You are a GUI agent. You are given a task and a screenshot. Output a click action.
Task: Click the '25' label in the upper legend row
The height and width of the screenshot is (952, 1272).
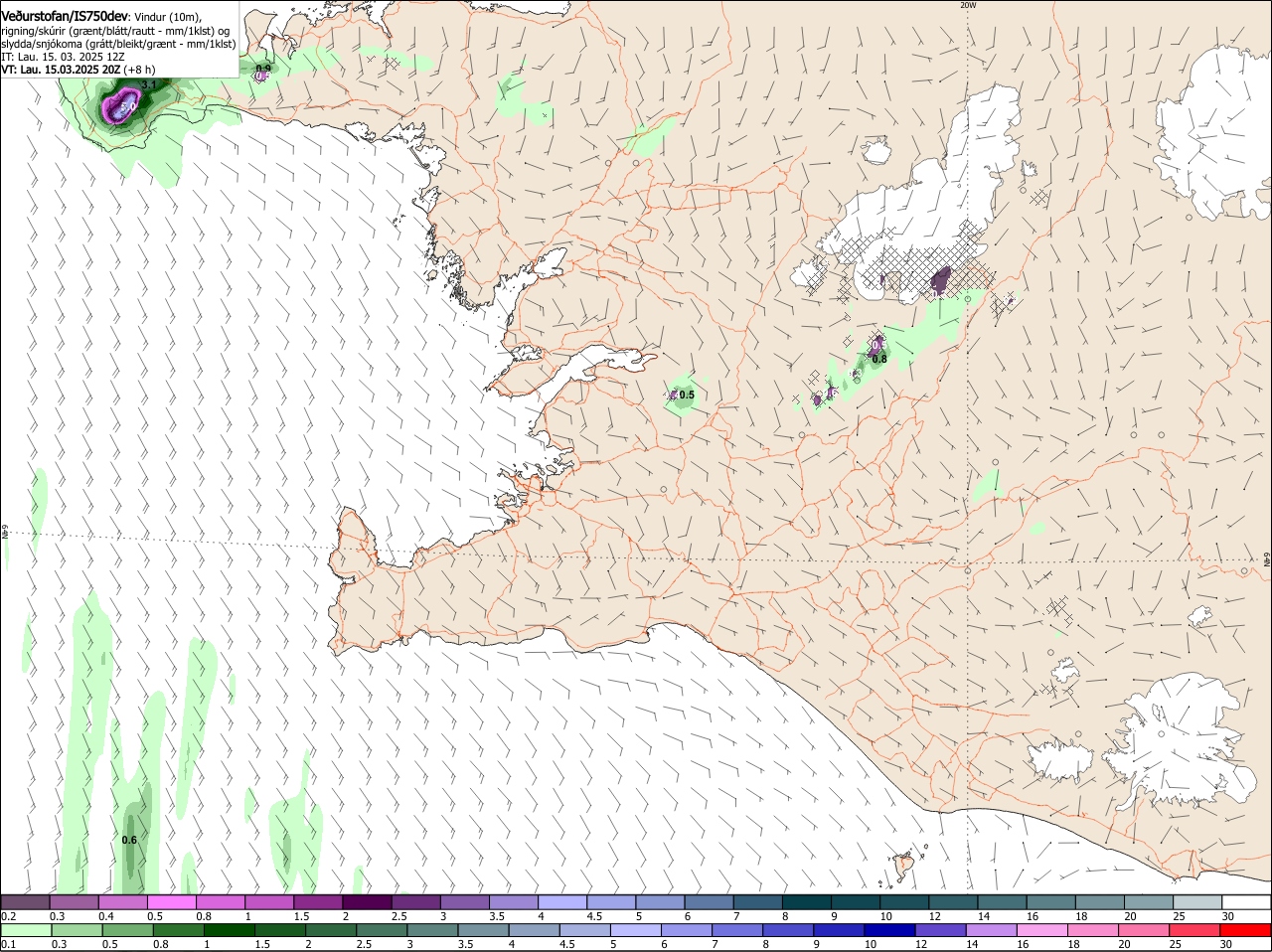pyautogui.click(x=1180, y=915)
